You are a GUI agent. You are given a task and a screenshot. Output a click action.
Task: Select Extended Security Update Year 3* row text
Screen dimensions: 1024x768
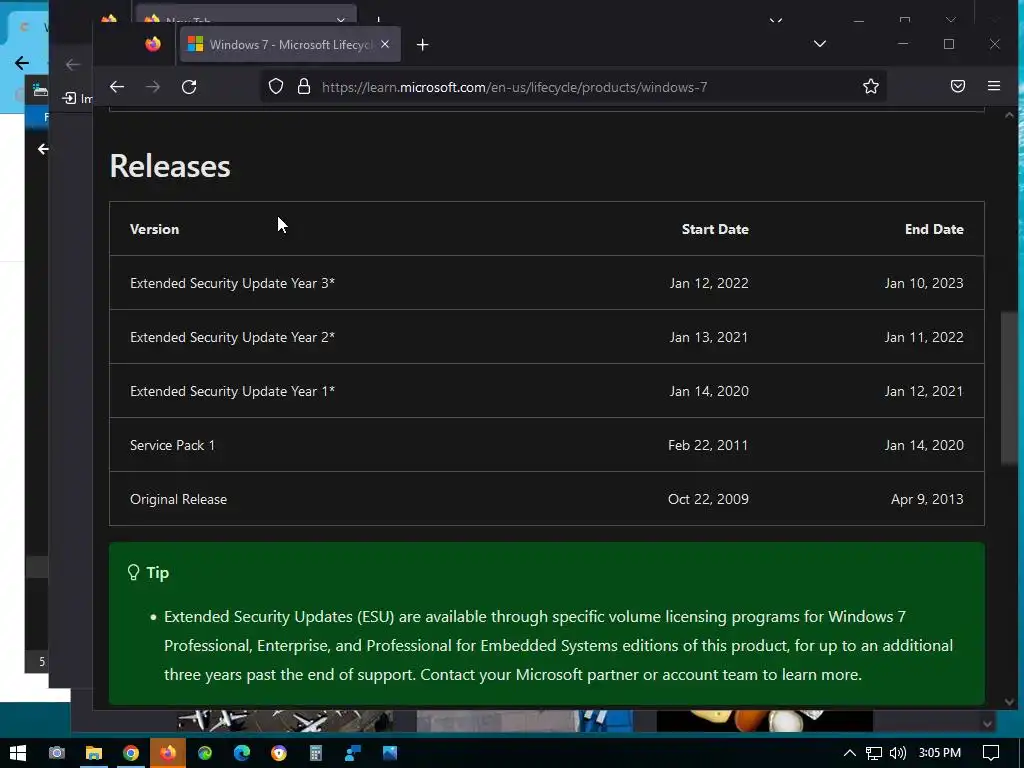coord(232,283)
